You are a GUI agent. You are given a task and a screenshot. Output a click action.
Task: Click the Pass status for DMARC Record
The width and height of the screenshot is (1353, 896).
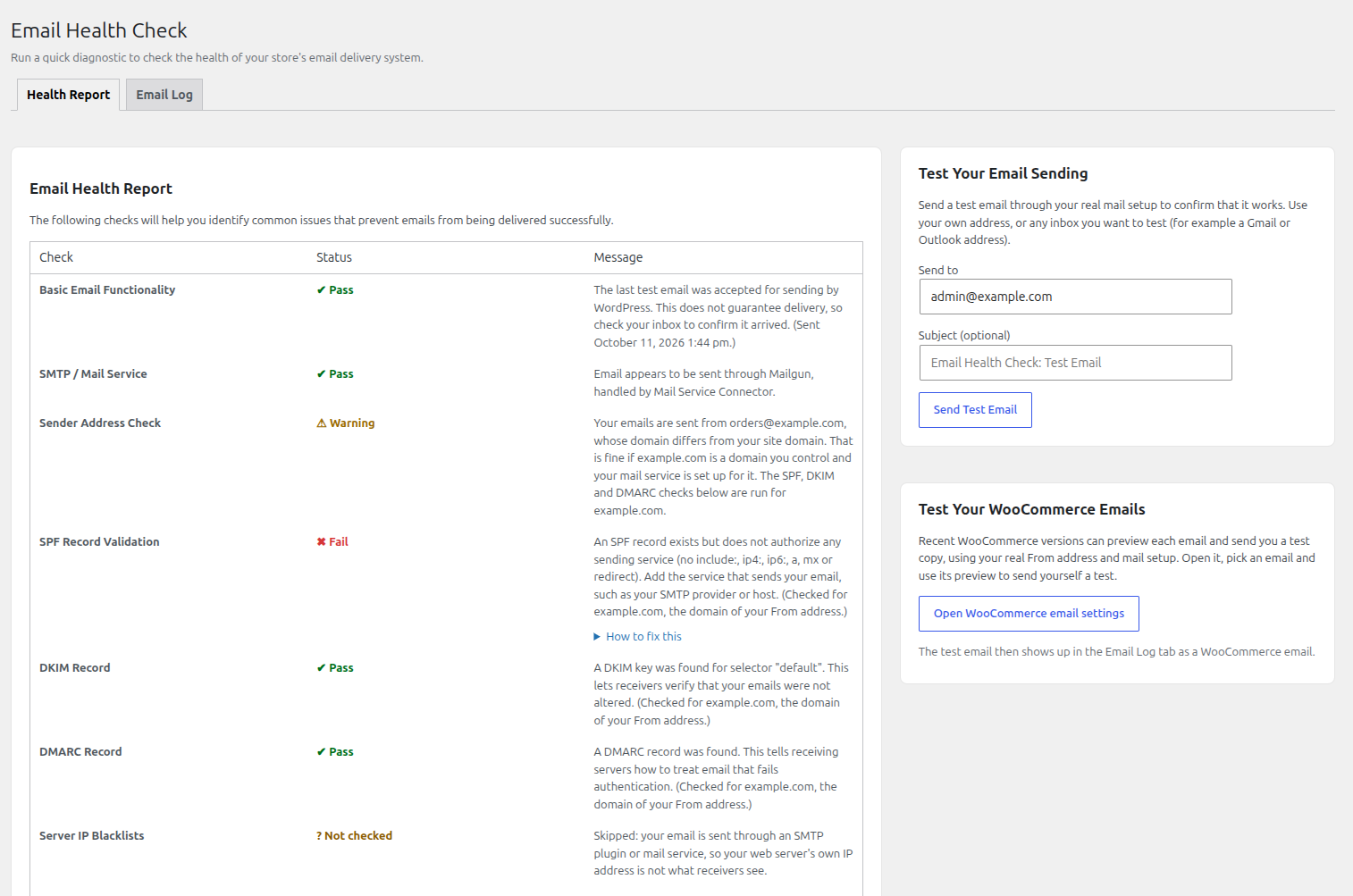click(x=335, y=752)
